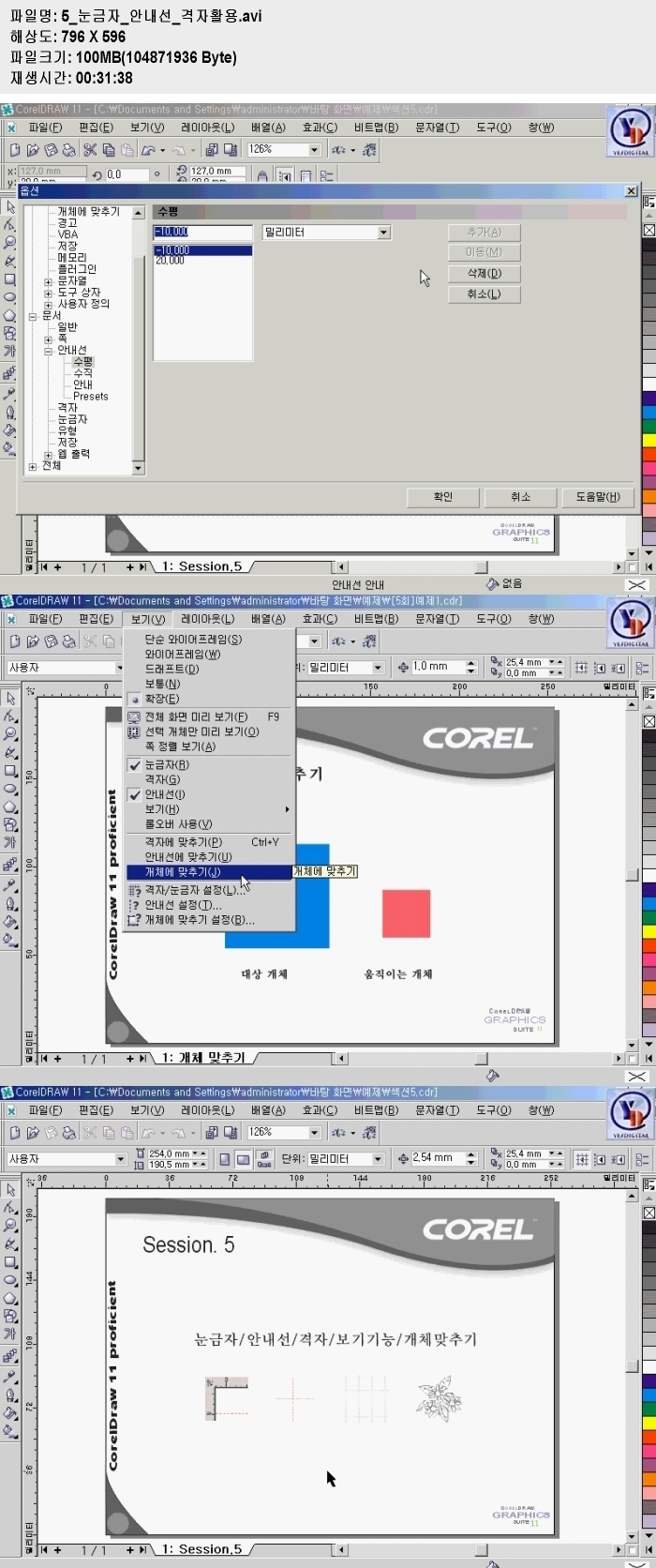Enable 격자에 맞추기(P) in the 보기 menu
Image resolution: width=656 pixels, height=1568 pixels.
[210, 842]
